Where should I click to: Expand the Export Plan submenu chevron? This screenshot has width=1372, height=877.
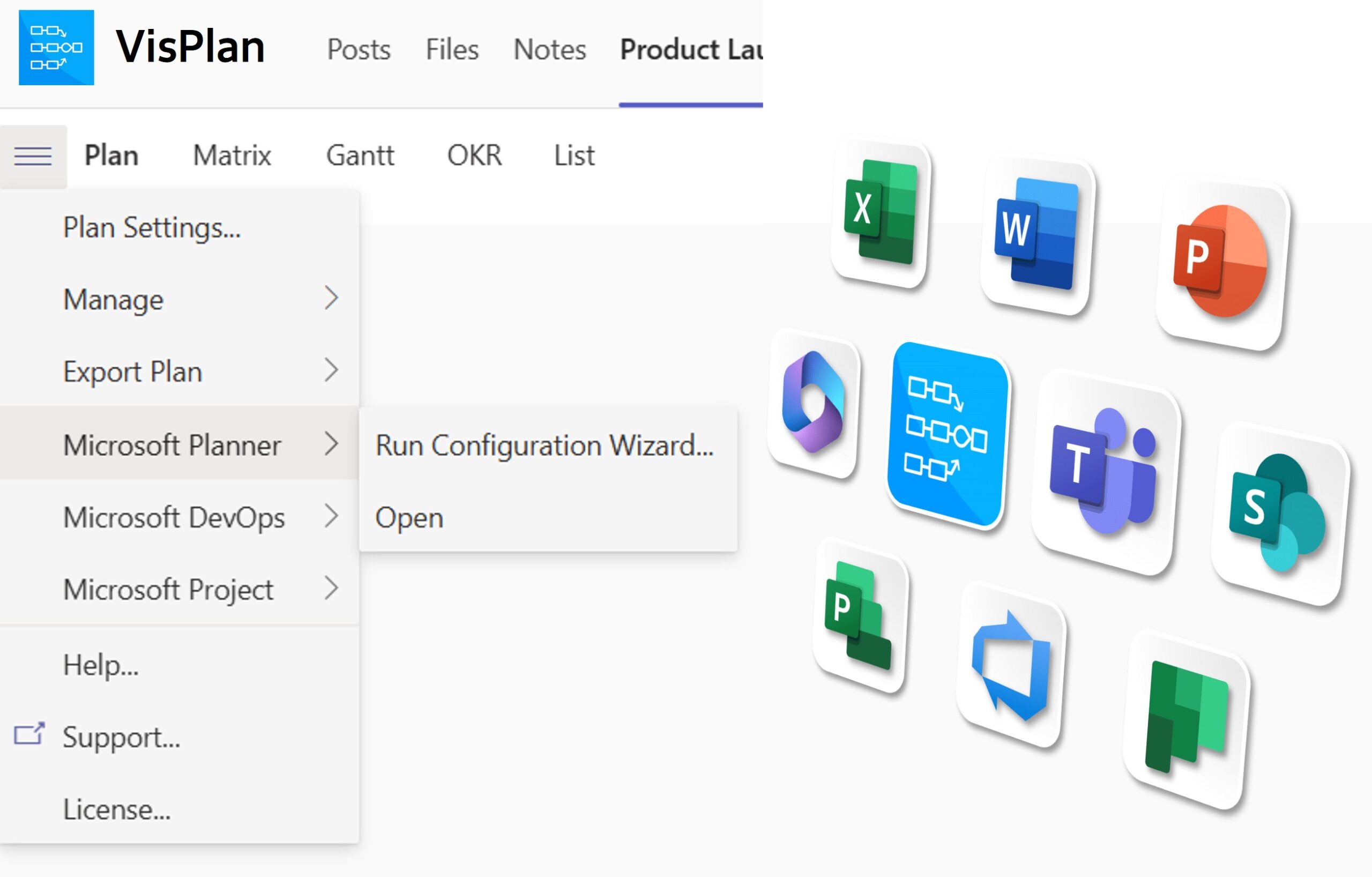point(331,370)
